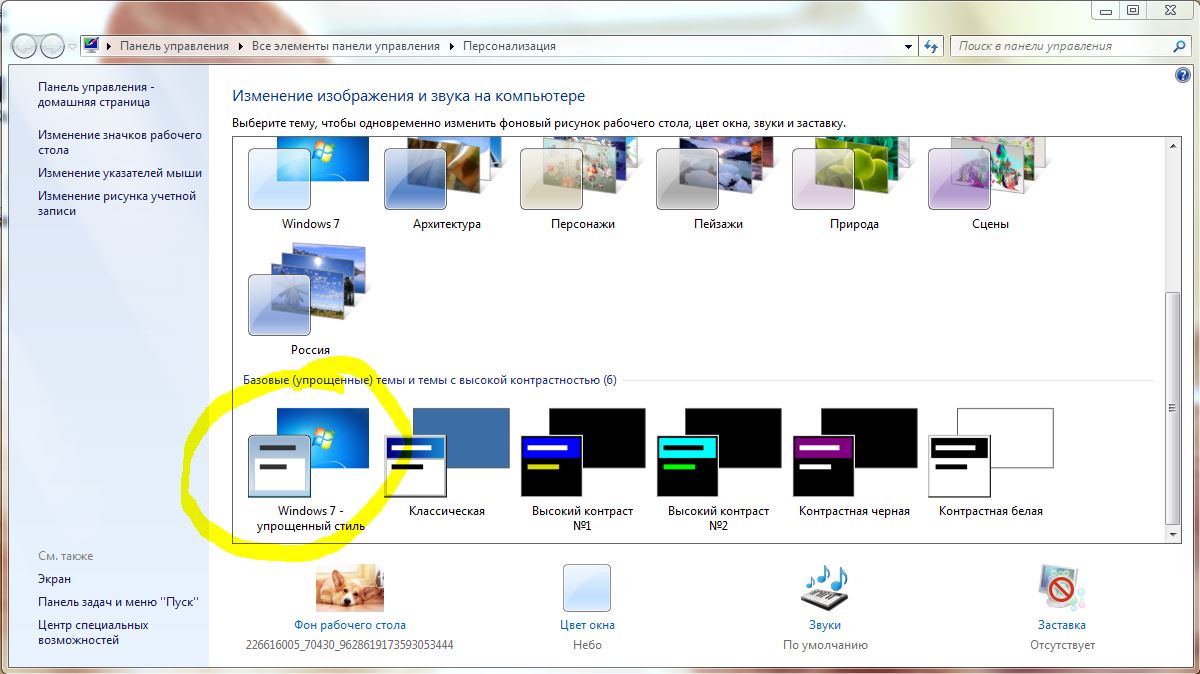The image size is (1200, 674).
Task: Open the Звуки notes icon
Action: [825, 587]
